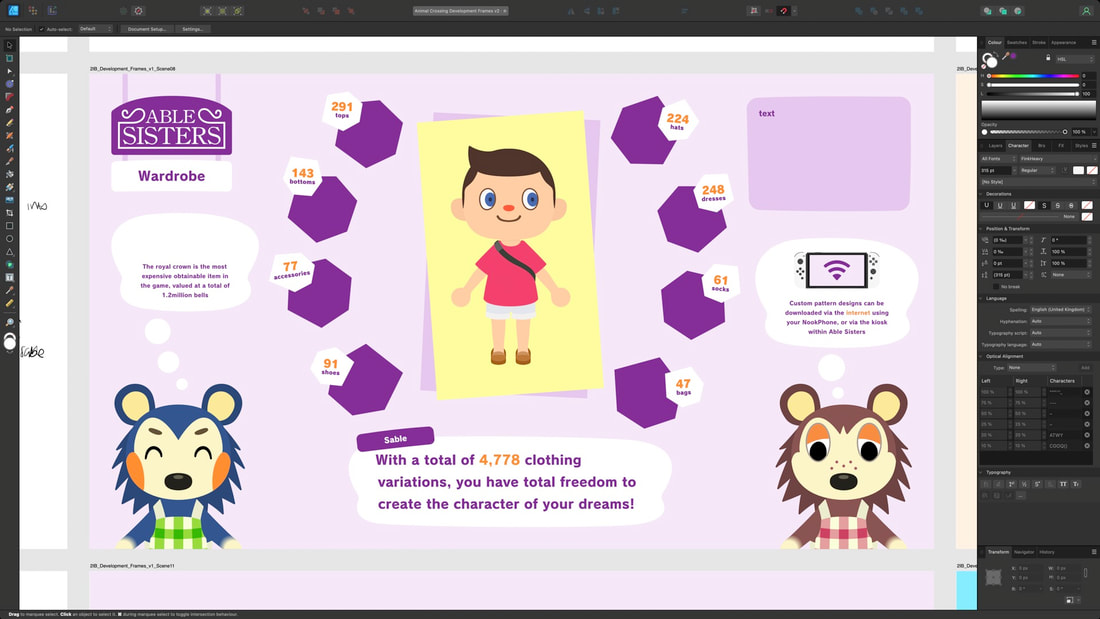Switch to the Layers tab

(x=995, y=145)
